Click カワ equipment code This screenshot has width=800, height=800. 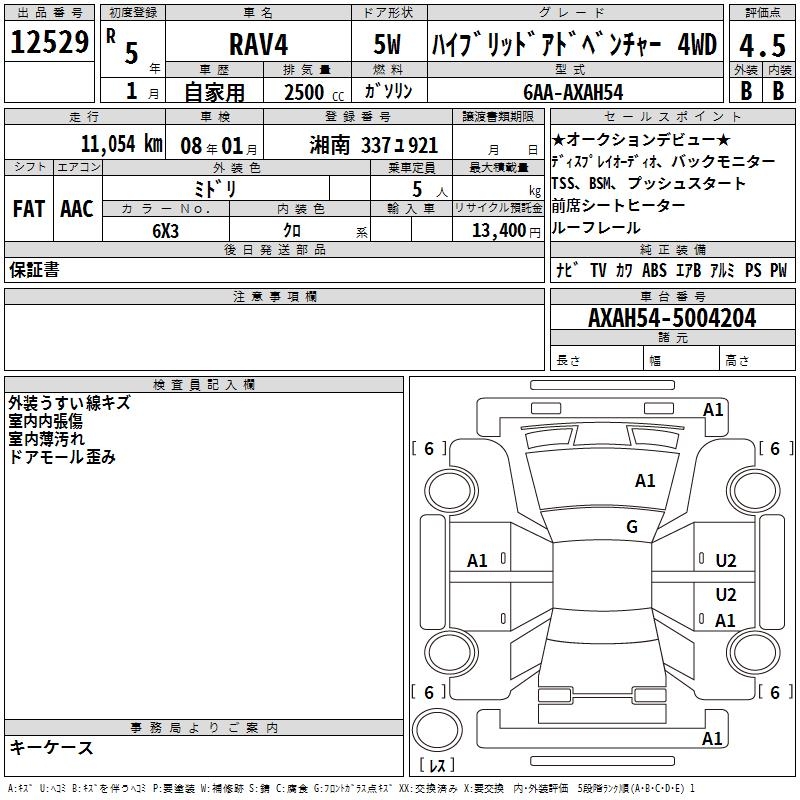pyautogui.click(x=624, y=270)
